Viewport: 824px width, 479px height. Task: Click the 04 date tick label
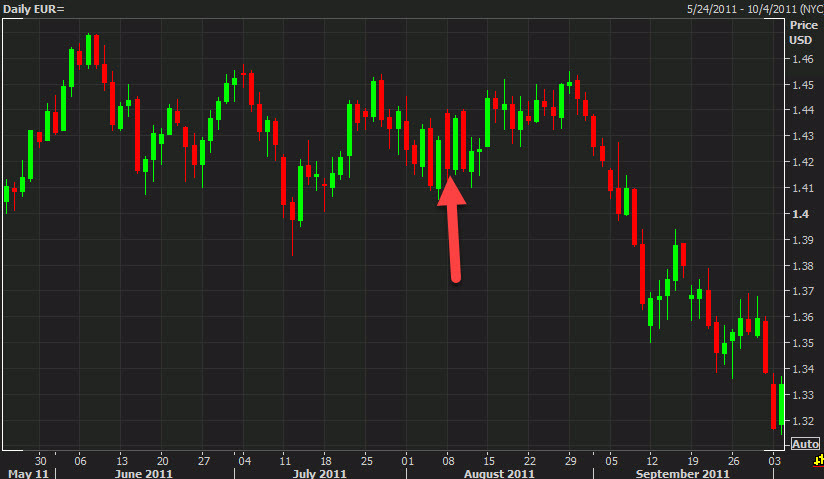click(244, 461)
